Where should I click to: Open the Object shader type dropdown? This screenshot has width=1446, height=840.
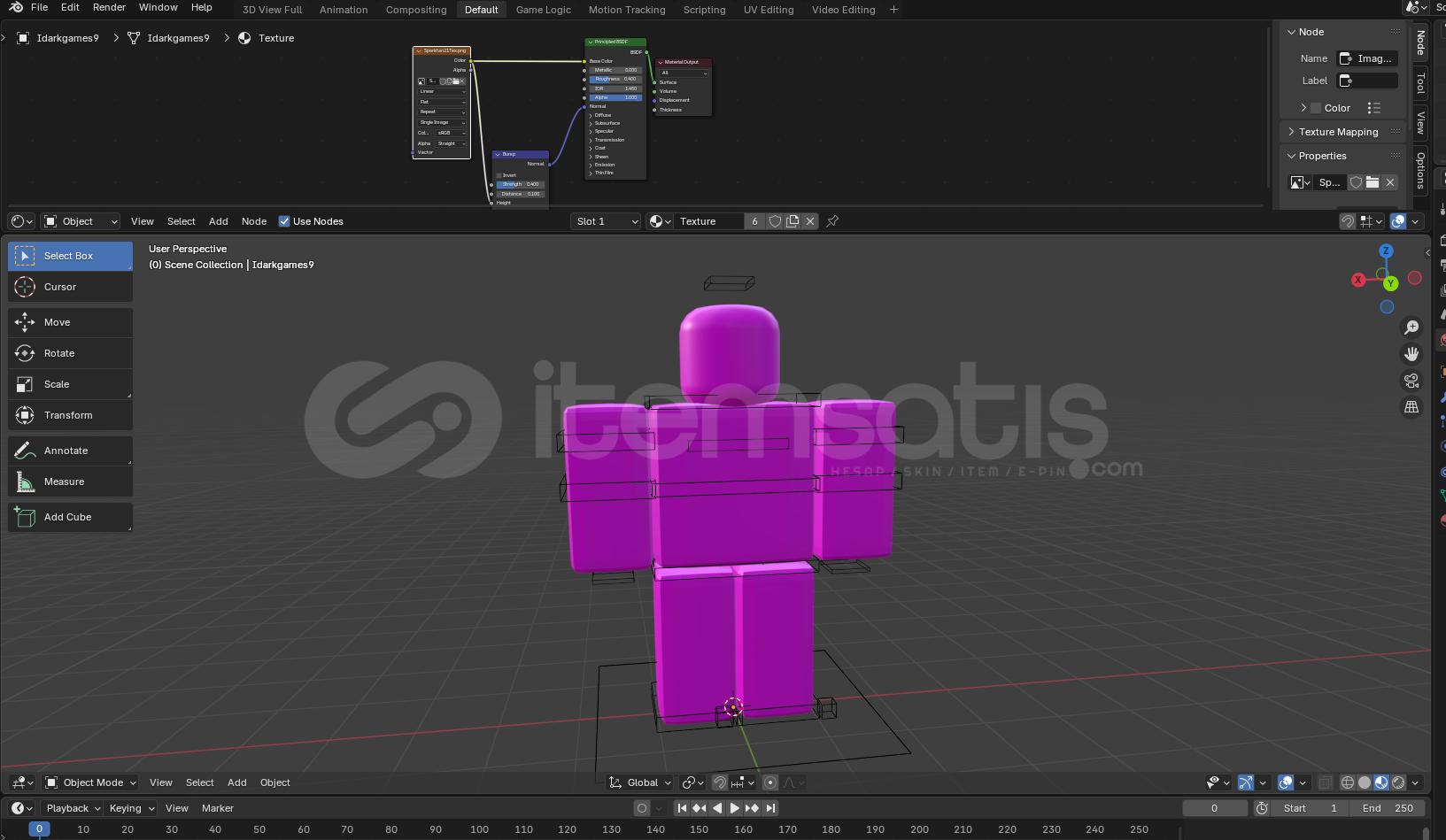pos(81,221)
